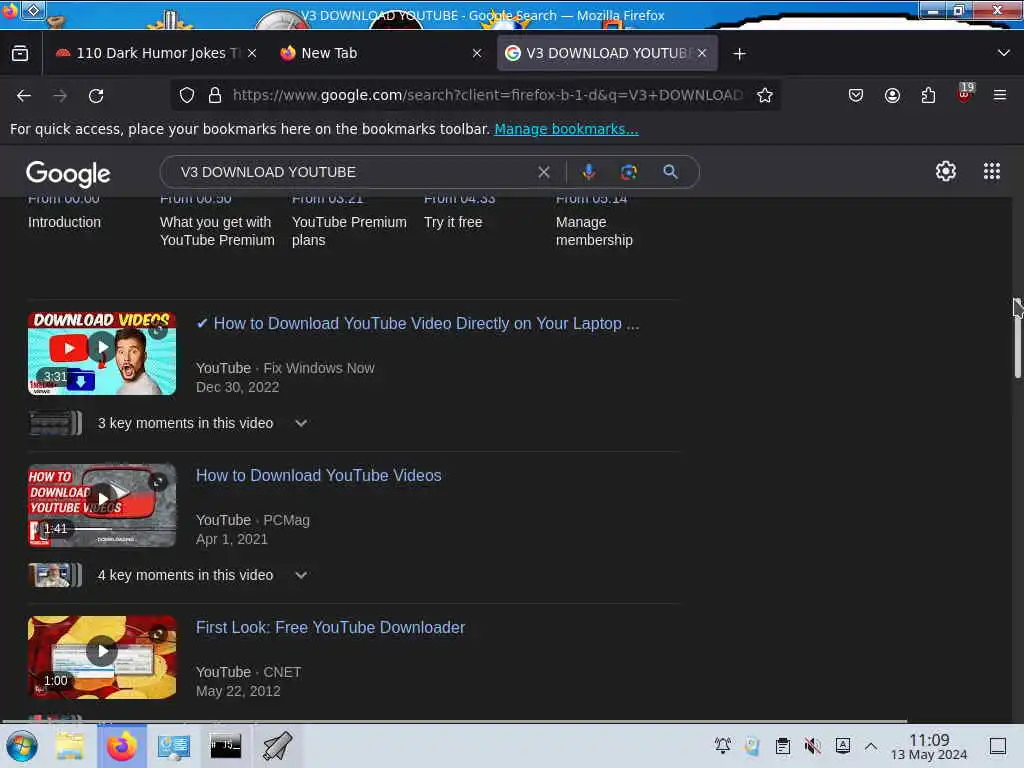1024x768 pixels.
Task: Open the taskbar clock showing 11:09
Action: pyautogui.click(x=929, y=746)
